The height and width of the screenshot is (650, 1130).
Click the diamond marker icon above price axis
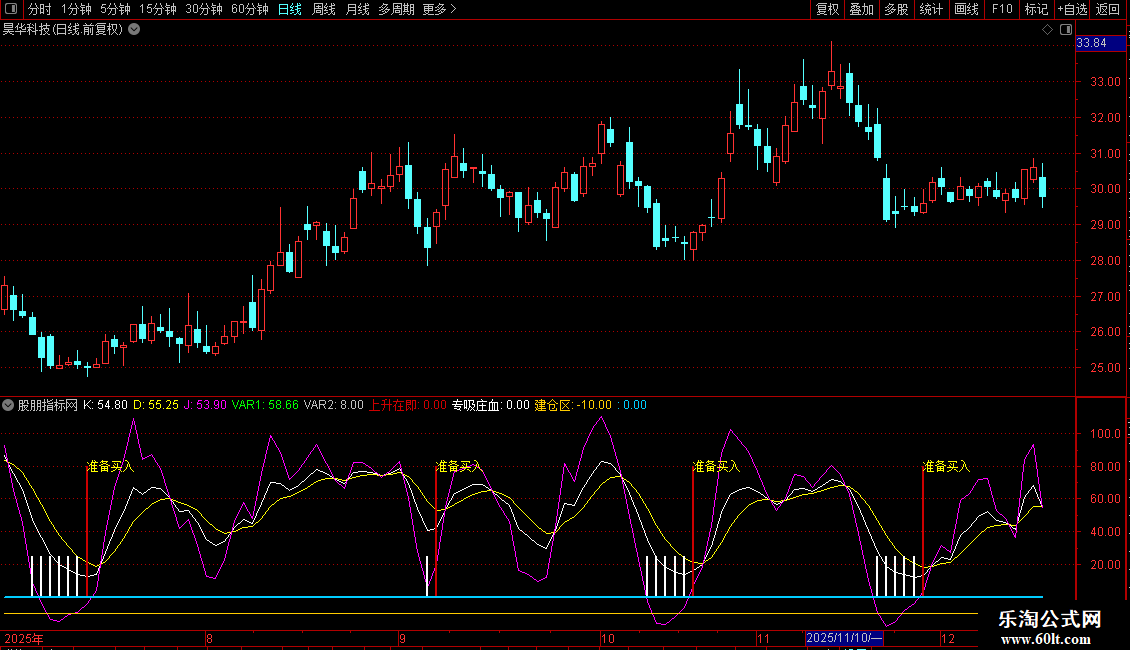[x=1047, y=30]
